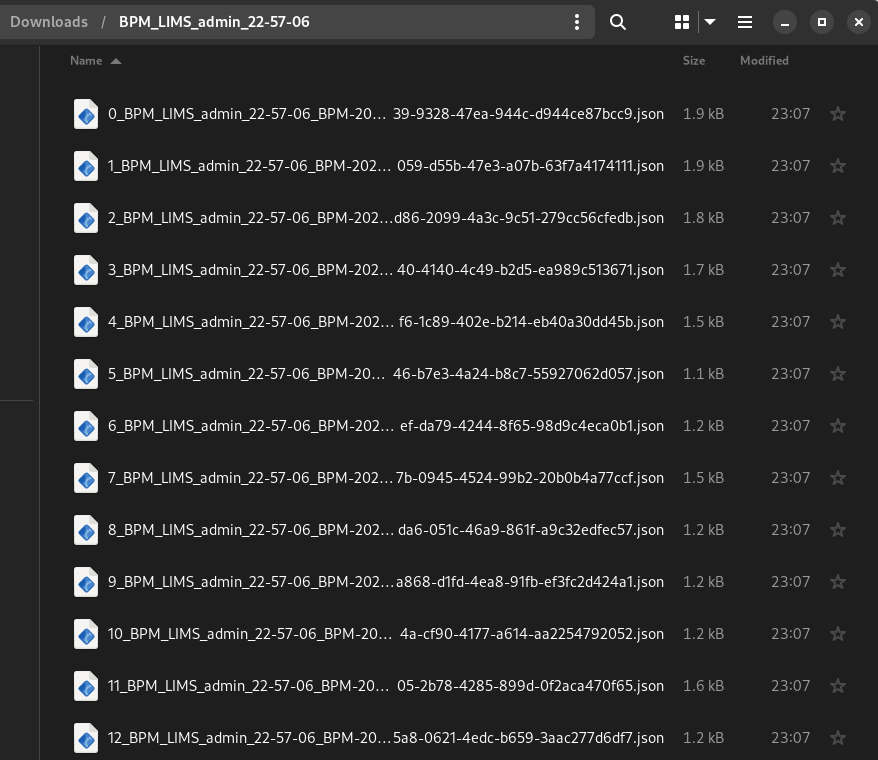Select file 2_BPM_LIMS ending in cfedb.json

(x=385, y=218)
